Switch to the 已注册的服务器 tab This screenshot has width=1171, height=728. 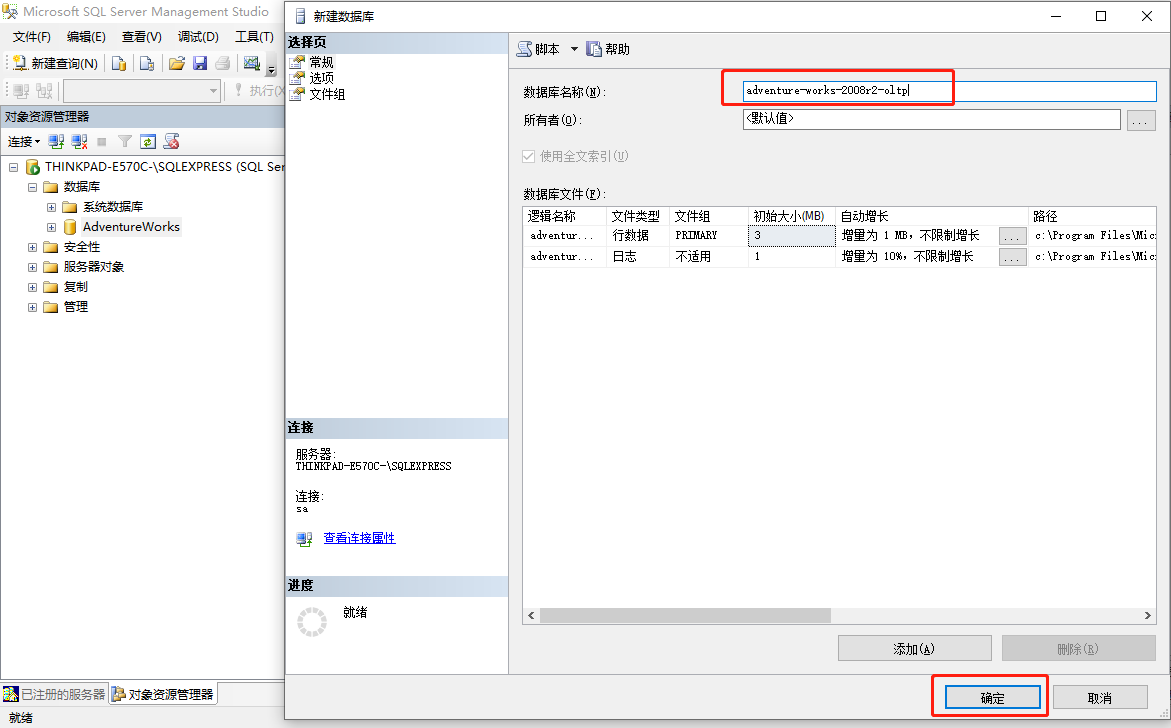54,694
